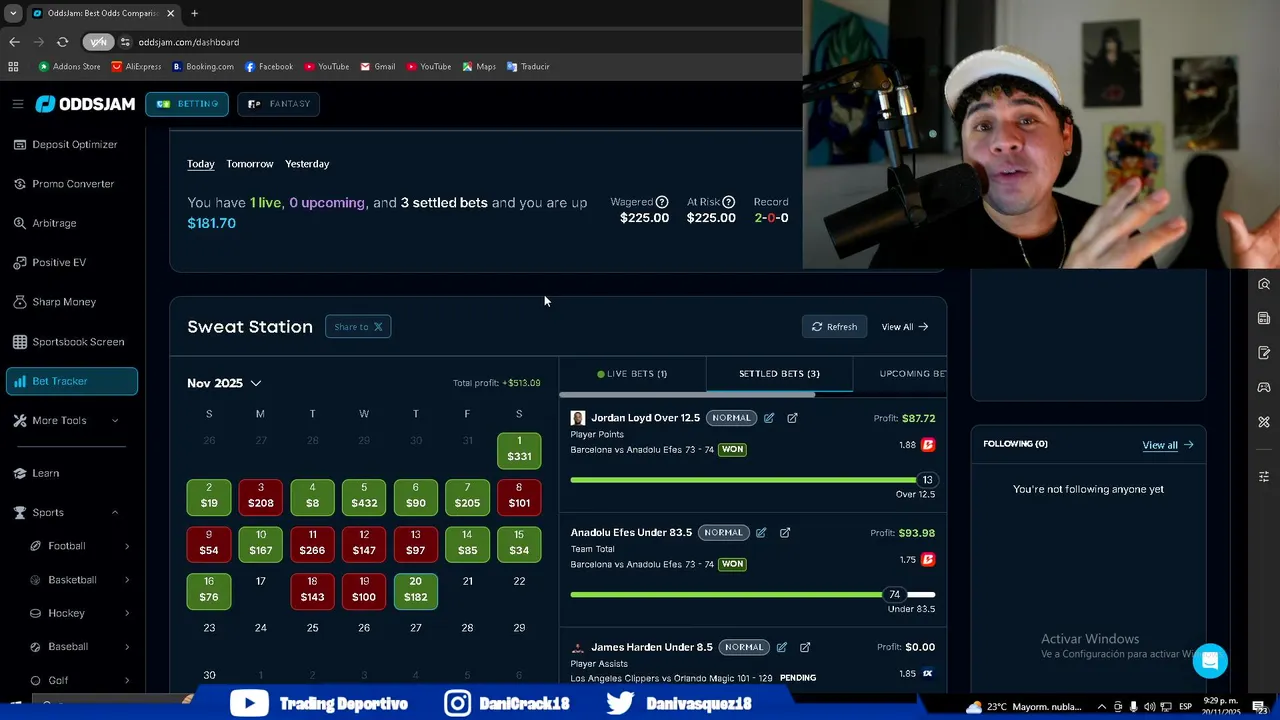Click the bets tab horizontal scrollbar
Screen dimensions: 1280x720
(687, 395)
